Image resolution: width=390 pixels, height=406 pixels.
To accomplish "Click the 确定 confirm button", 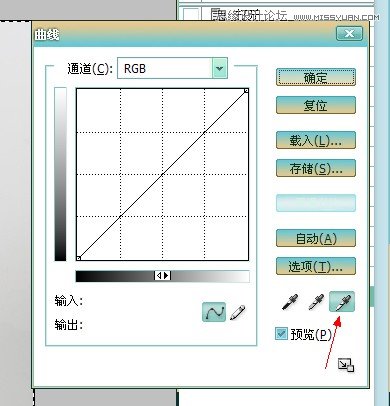I will point(316,77).
